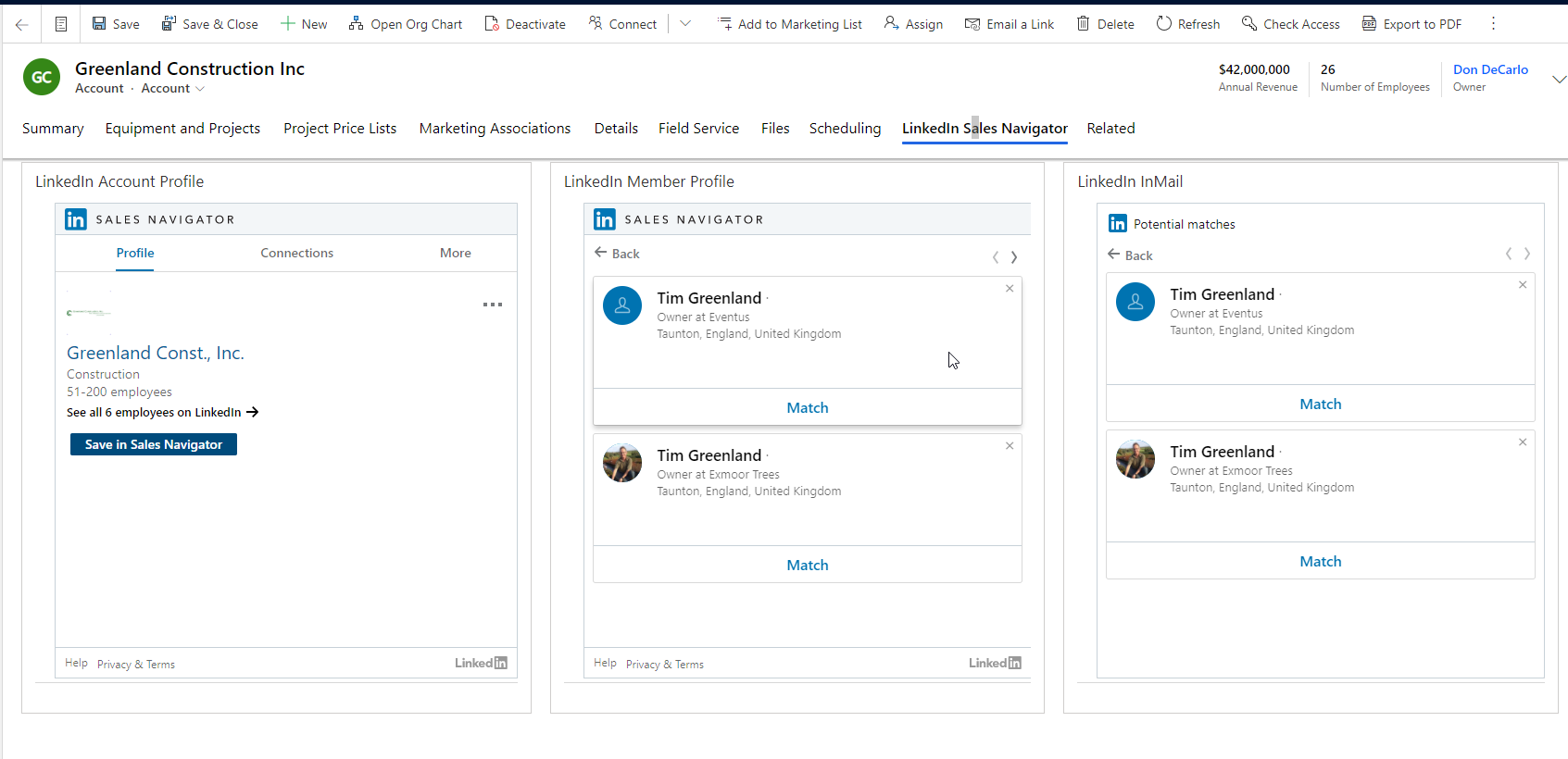This screenshot has height=759, width=1568.
Task: Go to previous match in Member Profile
Action: click(x=996, y=257)
